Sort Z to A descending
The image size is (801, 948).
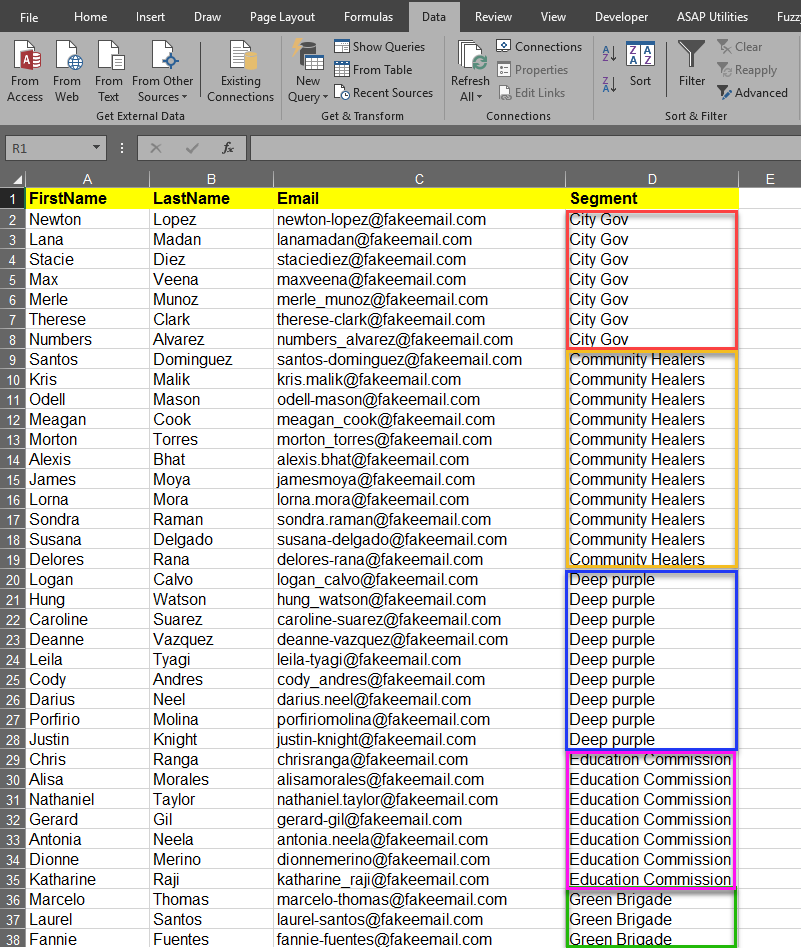609,84
